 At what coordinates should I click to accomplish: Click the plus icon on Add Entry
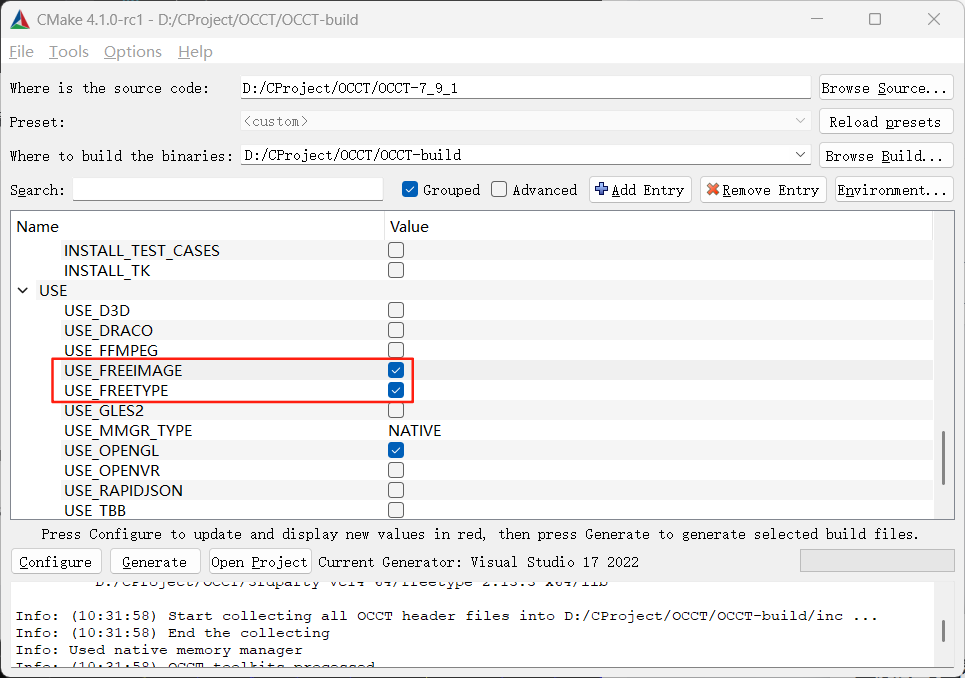(x=602, y=189)
